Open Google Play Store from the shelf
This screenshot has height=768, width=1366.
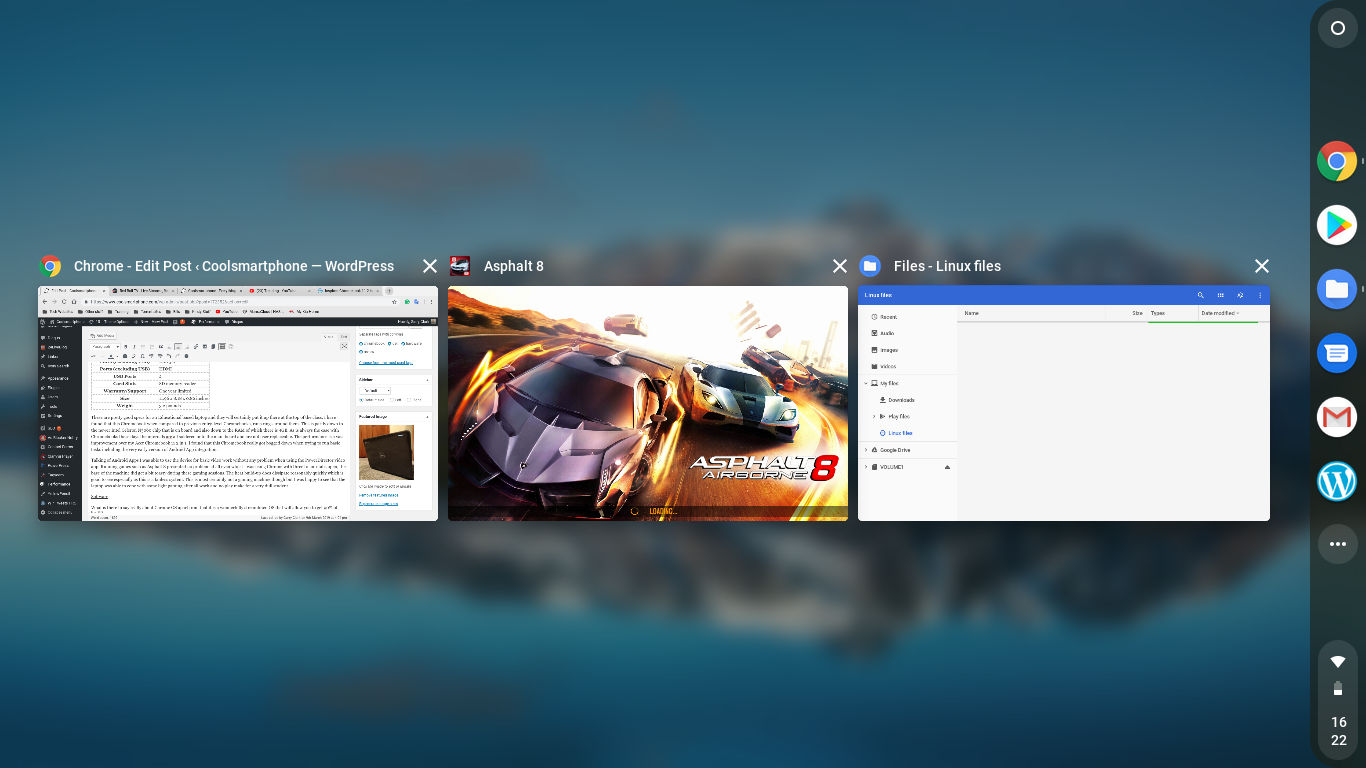coord(1337,225)
